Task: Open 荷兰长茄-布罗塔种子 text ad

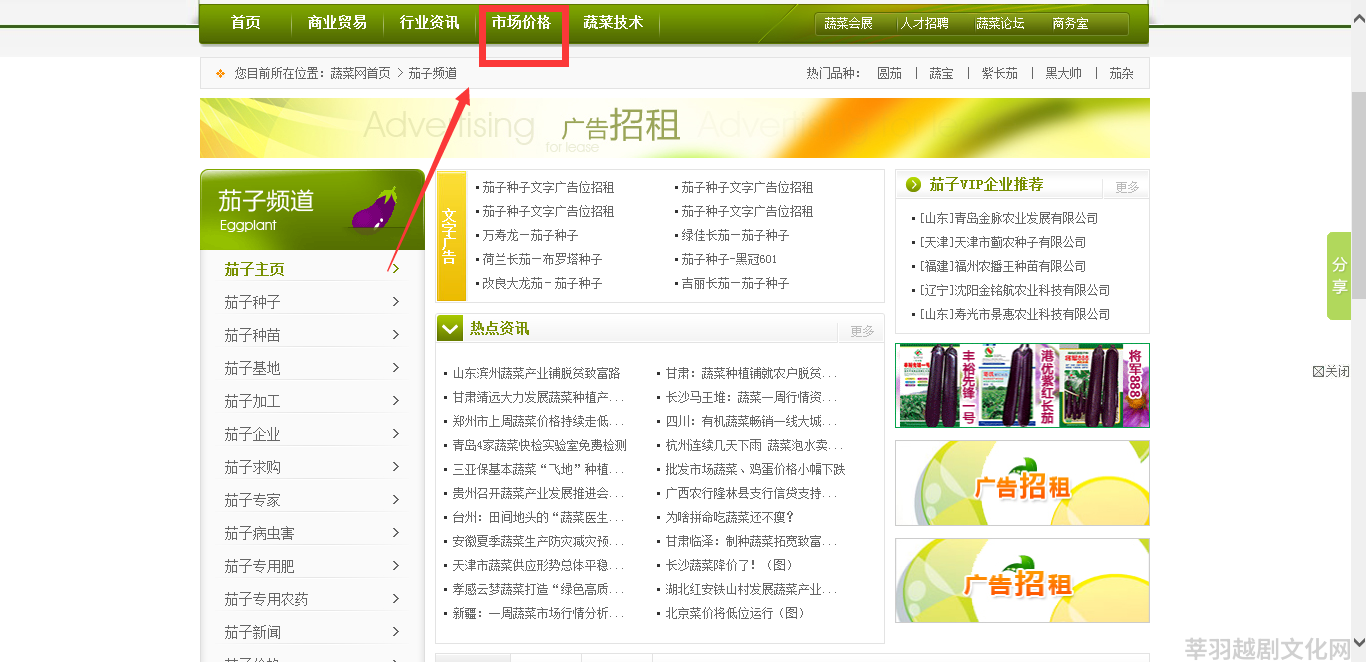Action: point(542,259)
